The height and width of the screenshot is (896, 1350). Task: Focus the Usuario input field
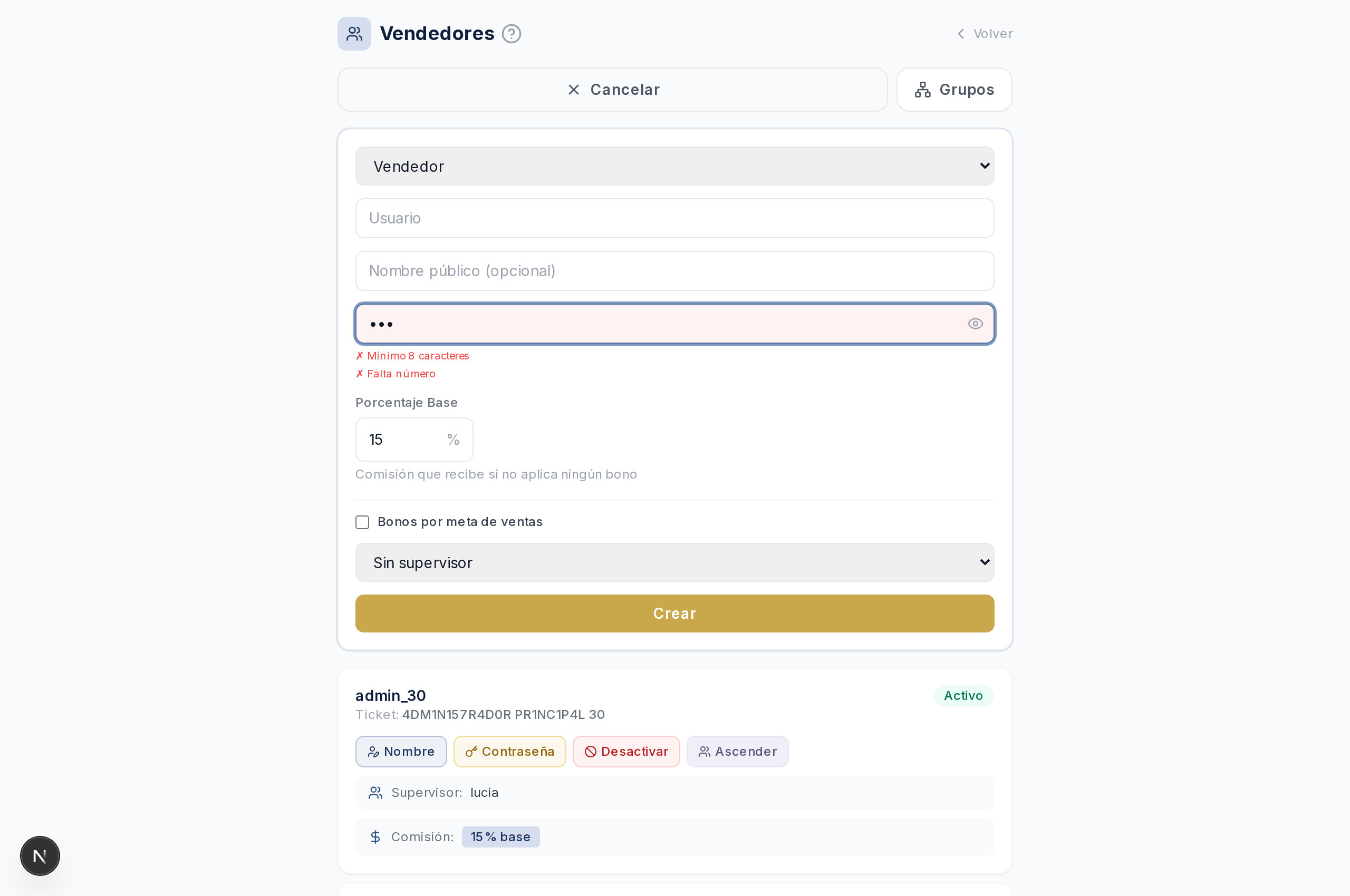(674, 218)
